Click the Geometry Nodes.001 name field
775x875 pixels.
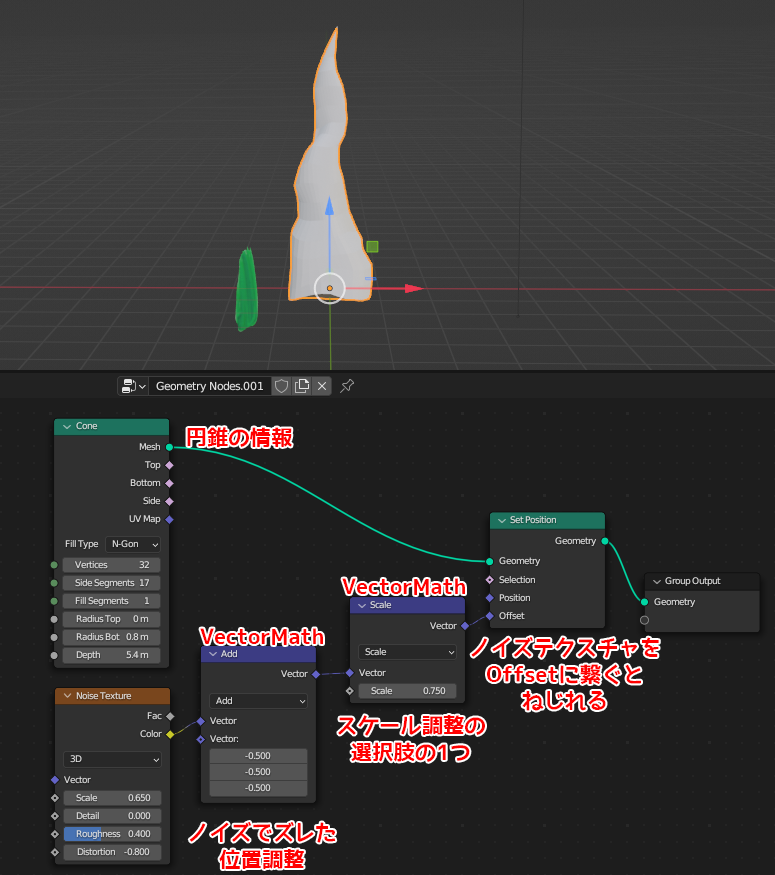tap(209, 386)
